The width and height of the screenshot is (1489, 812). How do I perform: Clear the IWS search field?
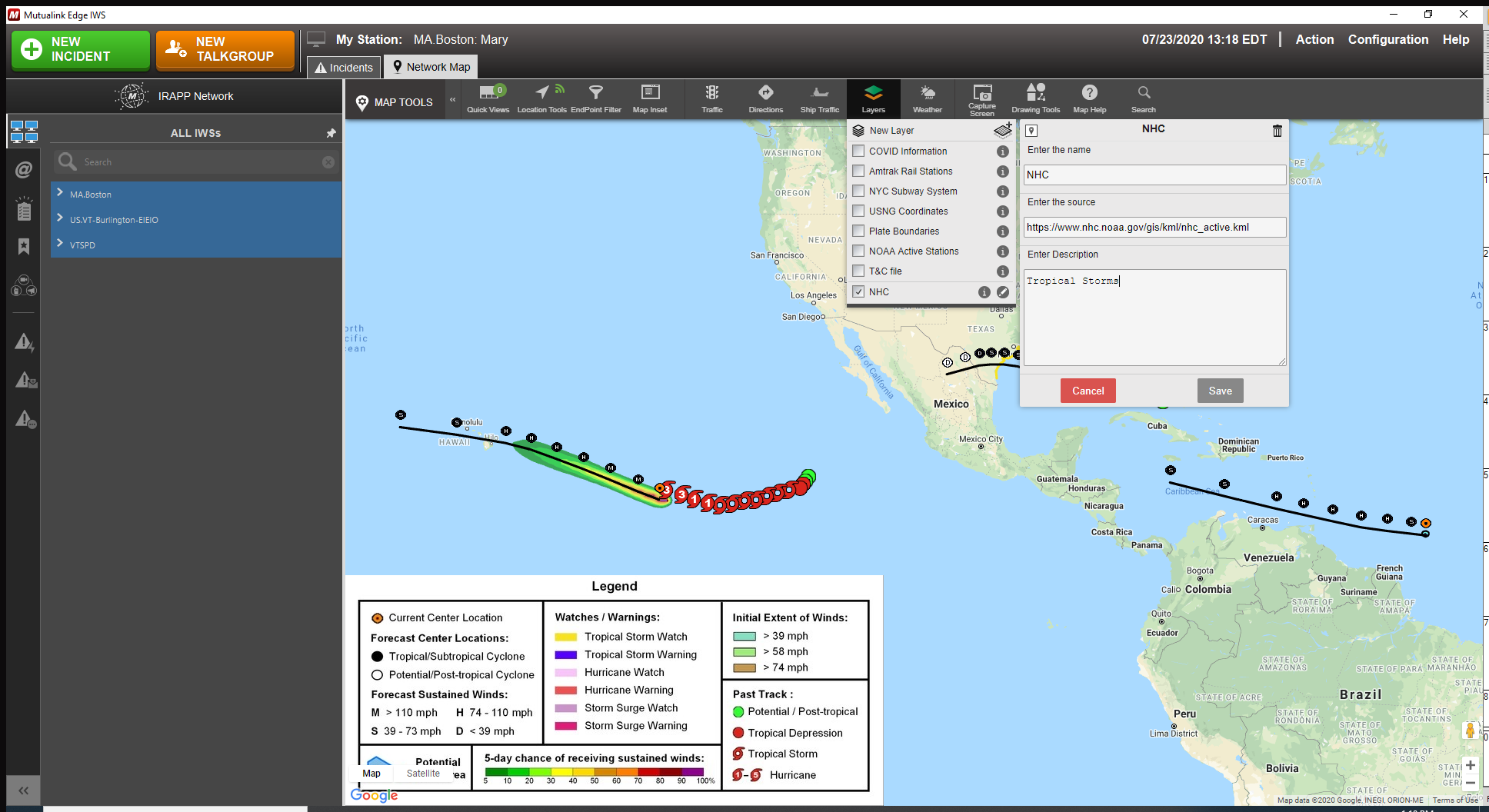pyautogui.click(x=328, y=162)
